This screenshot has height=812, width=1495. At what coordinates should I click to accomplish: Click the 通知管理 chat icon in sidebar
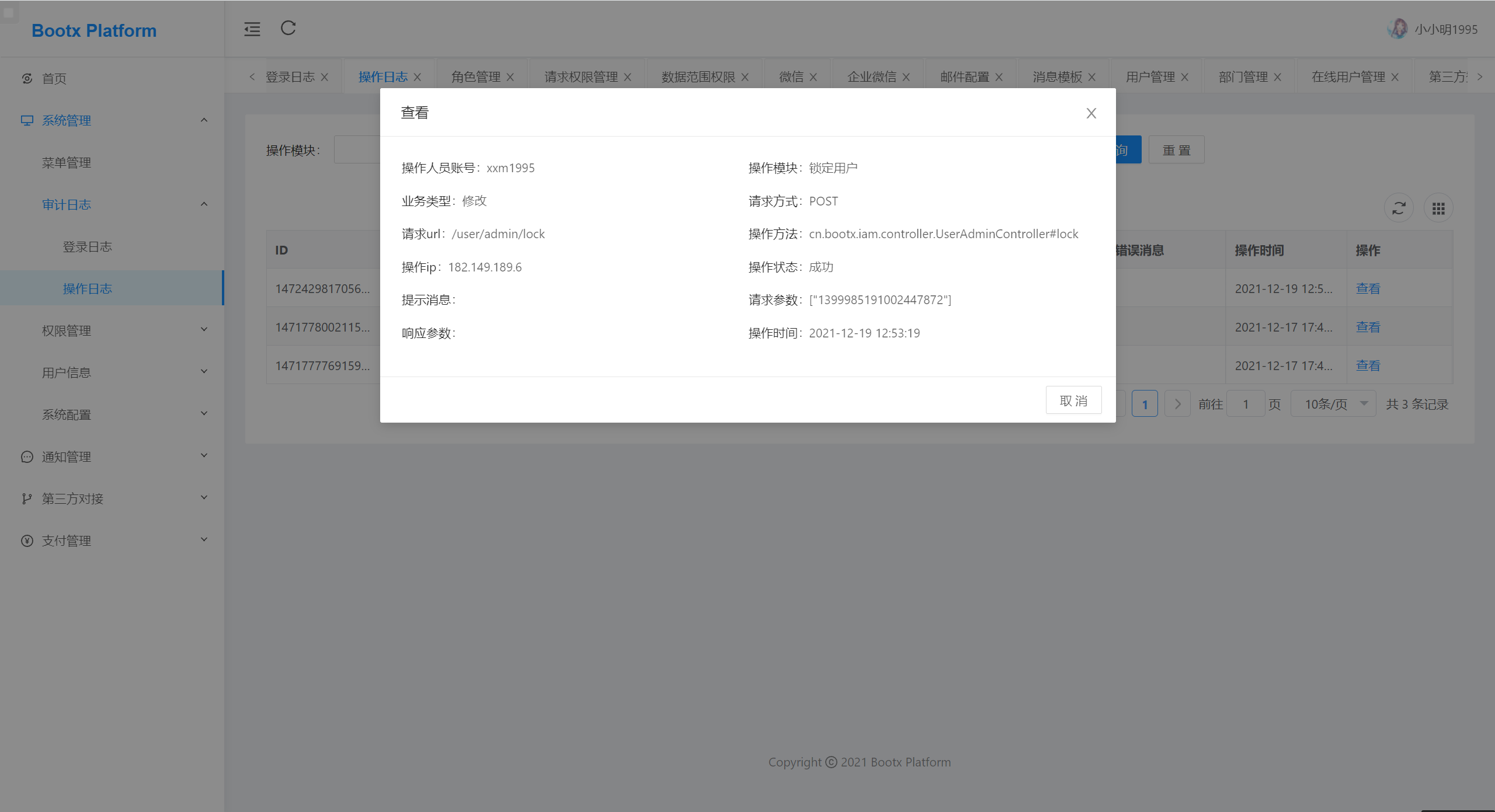[26, 456]
